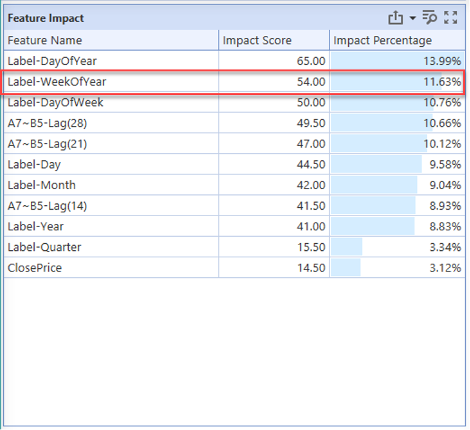The height and width of the screenshot is (430, 470).
Task: Select the Label-Year feature row
Action: coord(235,226)
